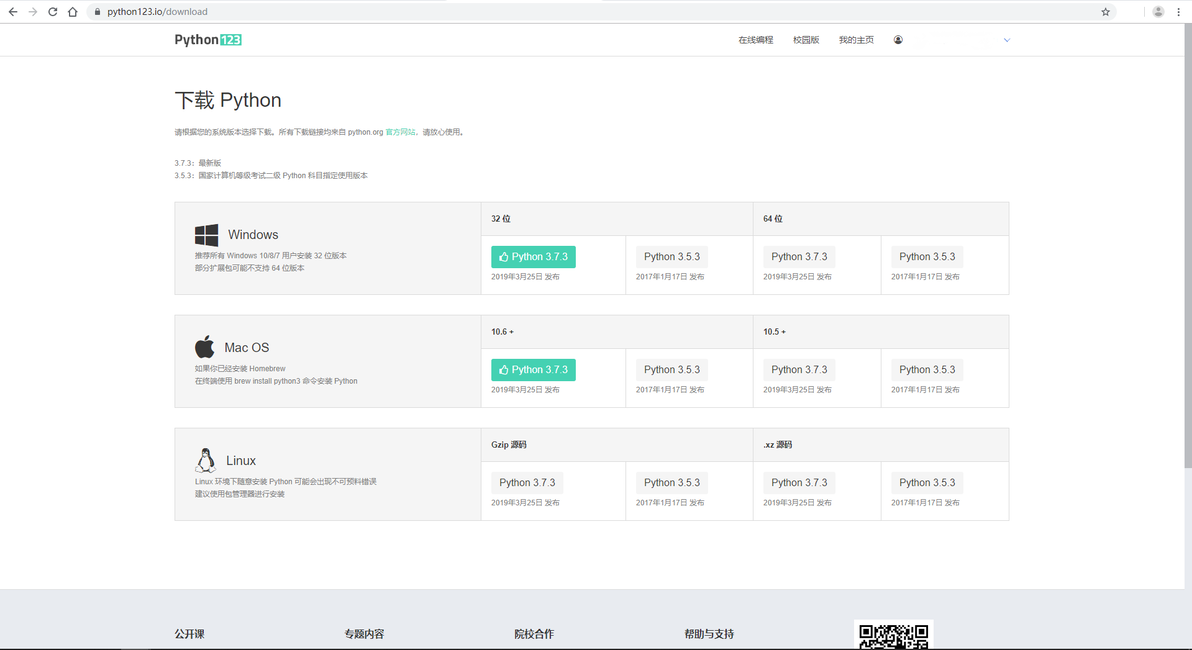The height and width of the screenshot is (650, 1192).
Task: Go back with browser back arrow
Action: (13, 11)
